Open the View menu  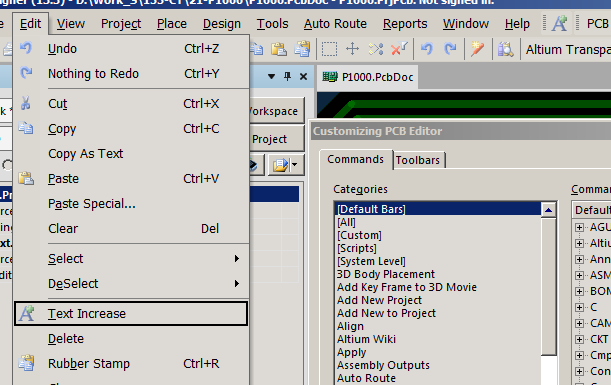(x=71, y=24)
